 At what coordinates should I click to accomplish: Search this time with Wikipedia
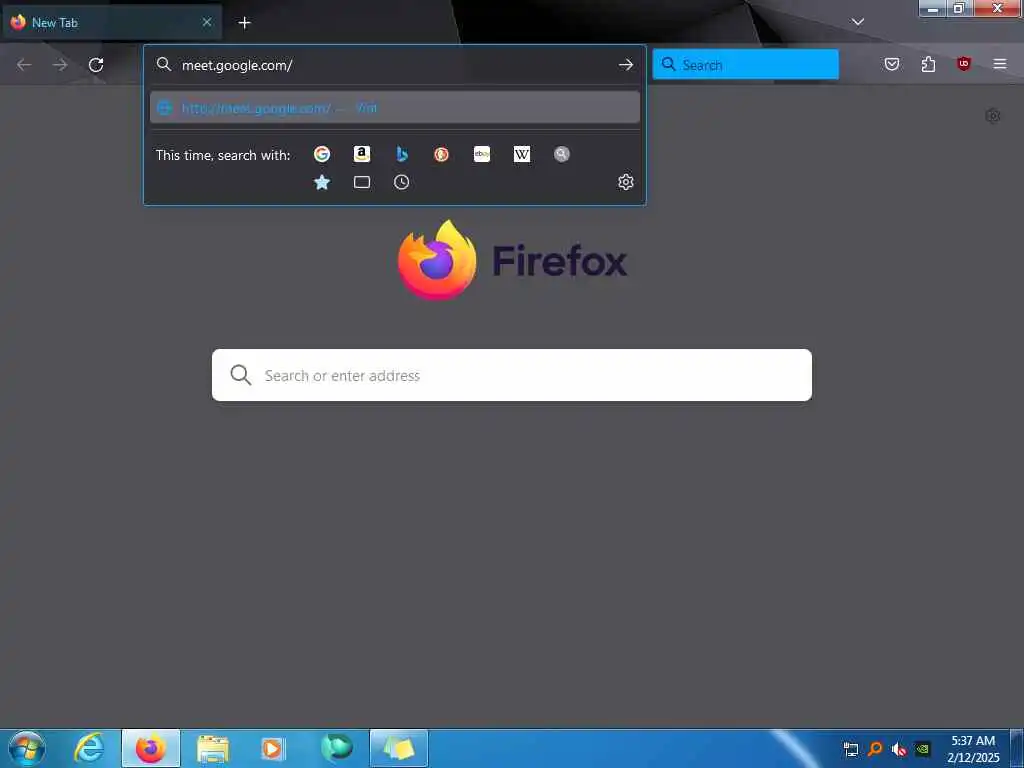pos(522,154)
